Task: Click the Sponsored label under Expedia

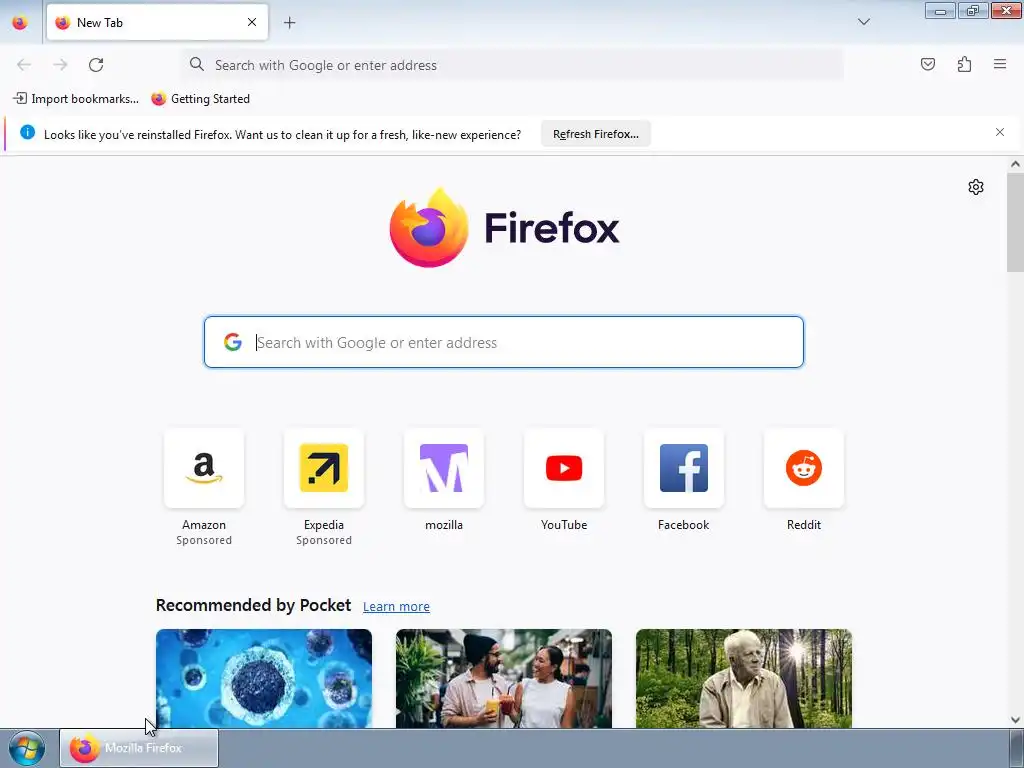Action: [324, 540]
